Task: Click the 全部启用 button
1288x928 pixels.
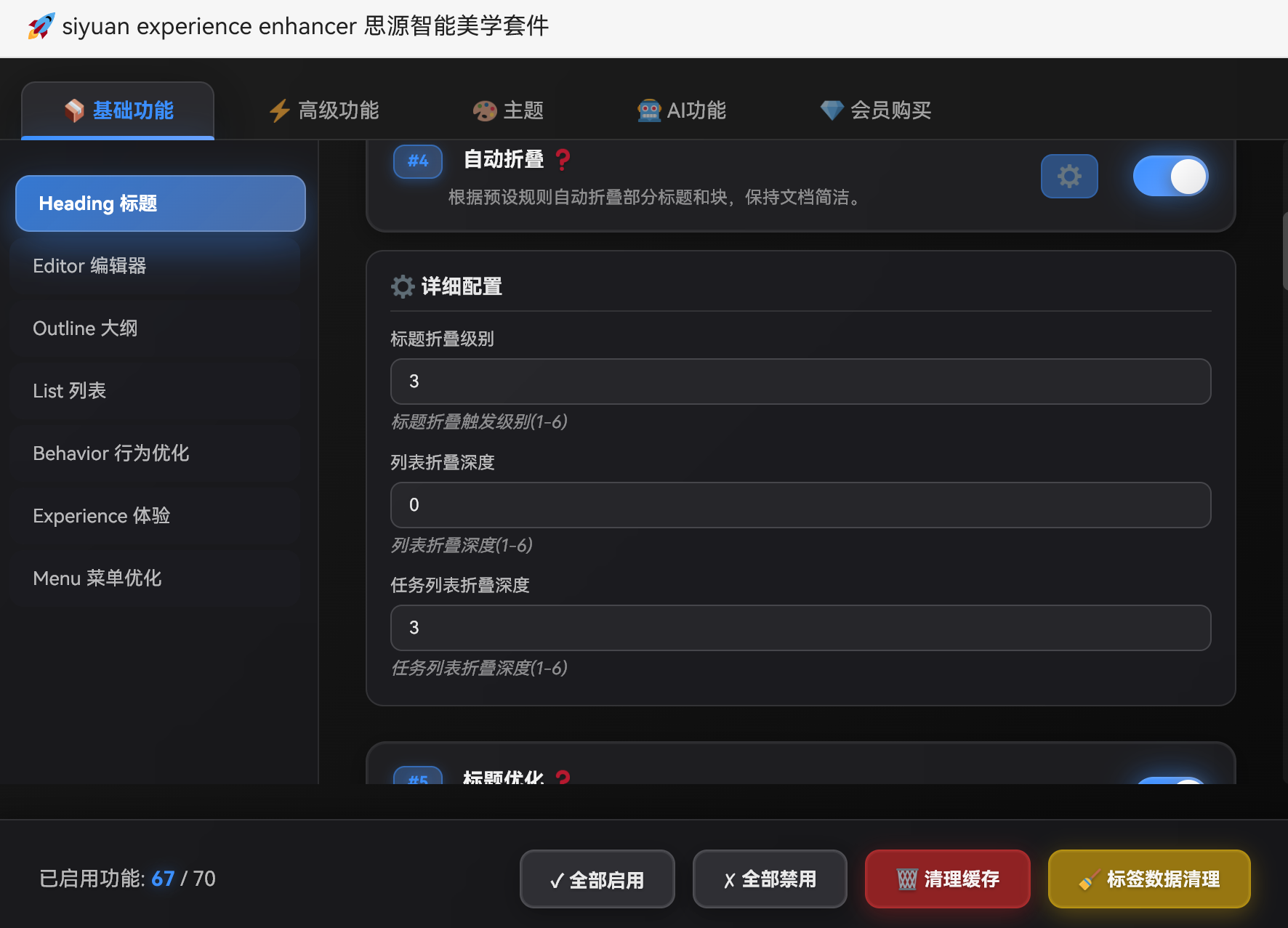Action: (x=597, y=879)
